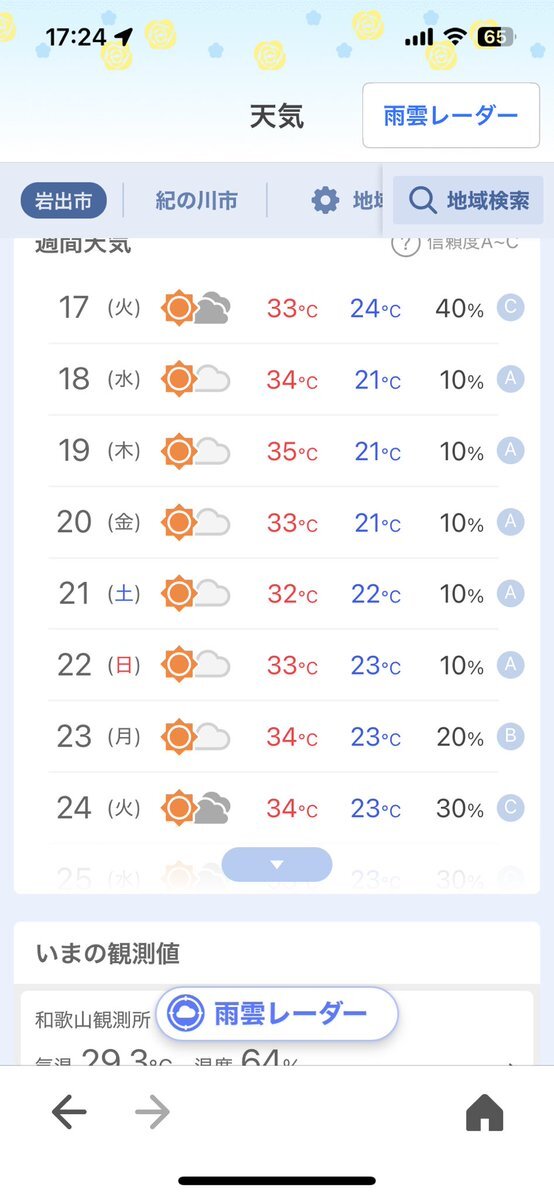
Task: Tap the radar icon in floating 雨雲レーダー pill
Action: coord(186,1014)
